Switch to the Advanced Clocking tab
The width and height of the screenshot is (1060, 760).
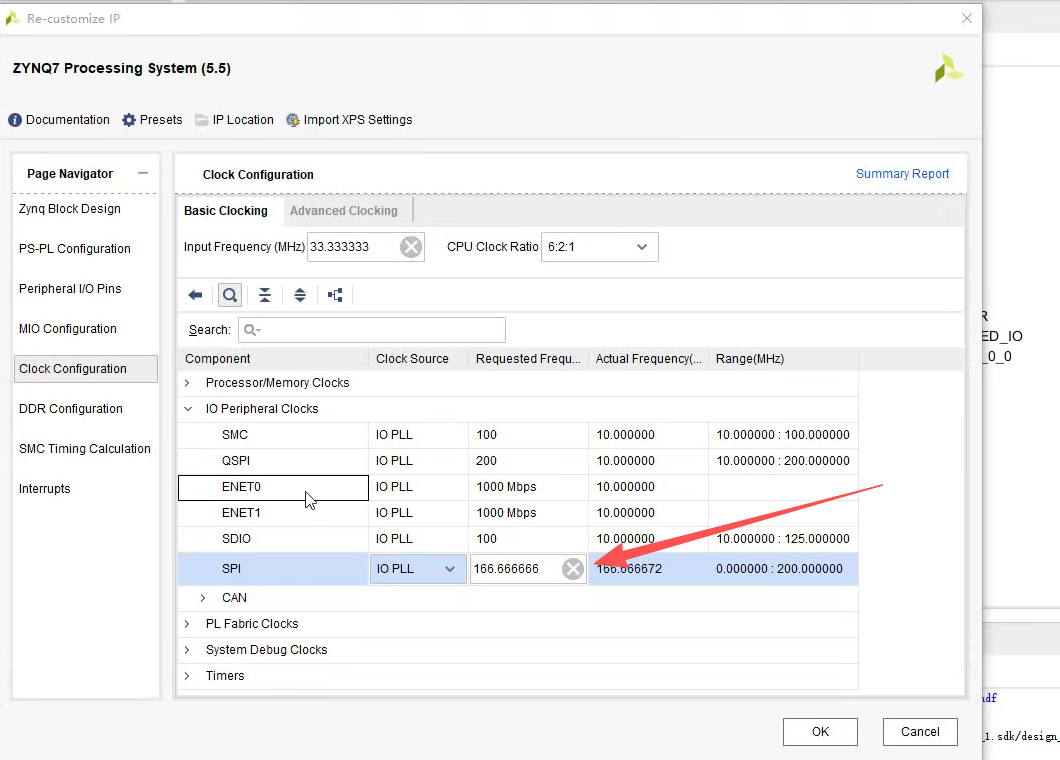pos(343,210)
